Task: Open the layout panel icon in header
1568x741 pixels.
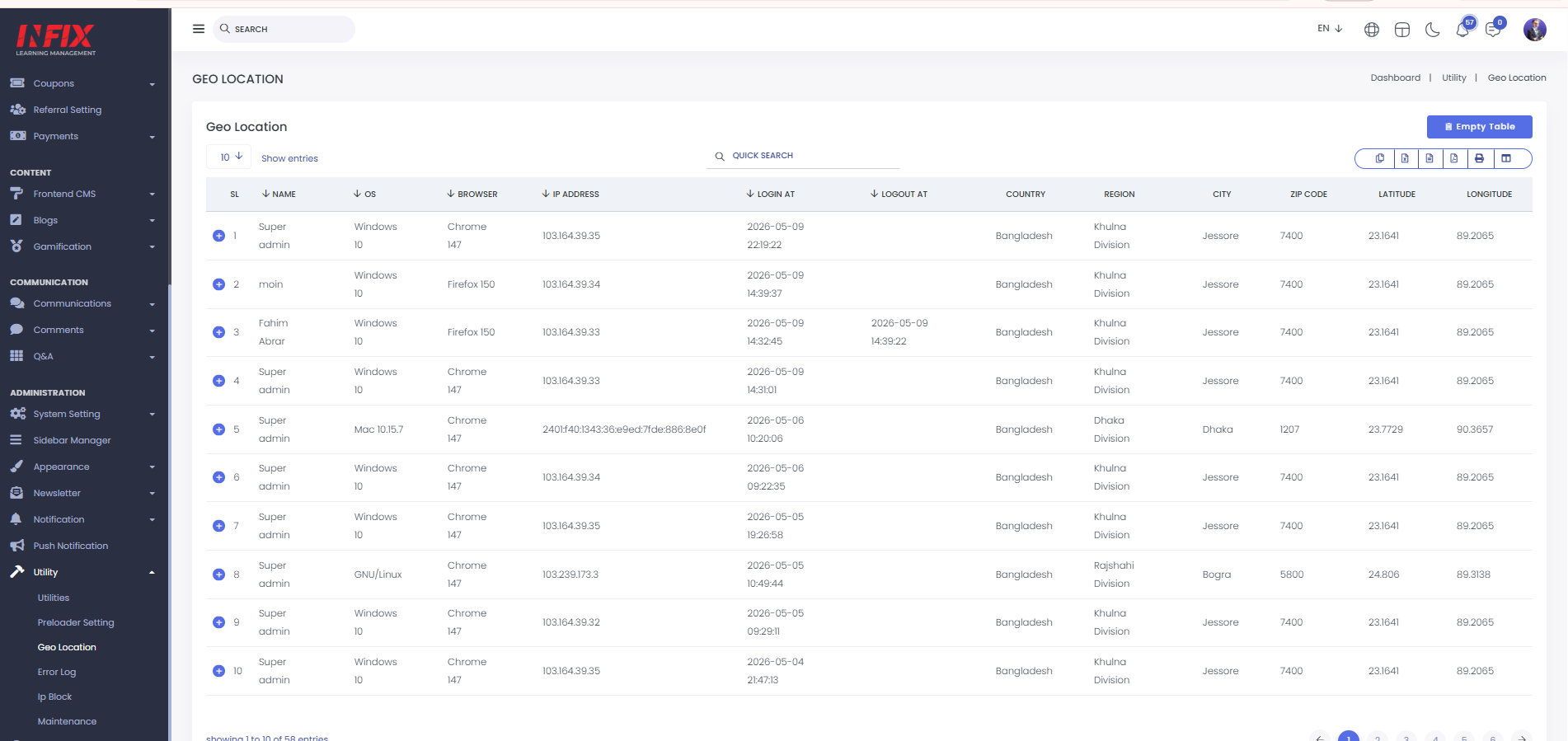Action: [1402, 30]
